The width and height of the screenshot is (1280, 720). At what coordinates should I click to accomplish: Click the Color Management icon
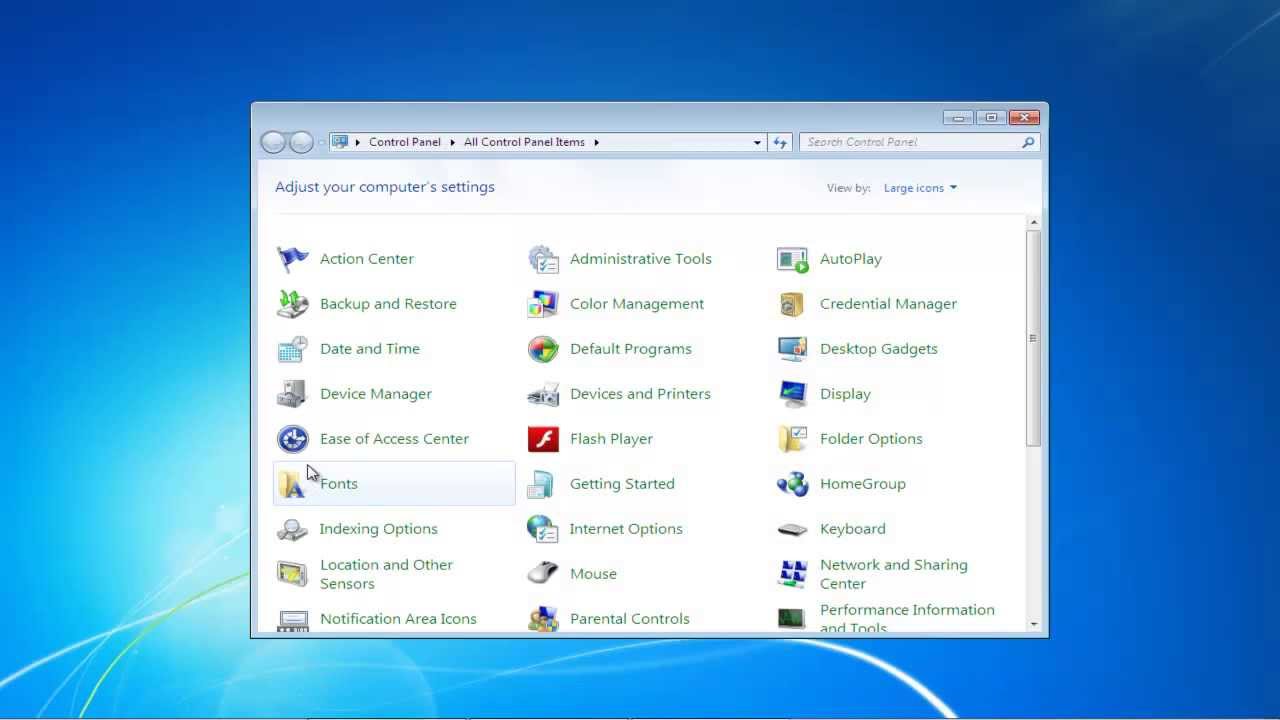pyautogui.click(x=543, y=304)
